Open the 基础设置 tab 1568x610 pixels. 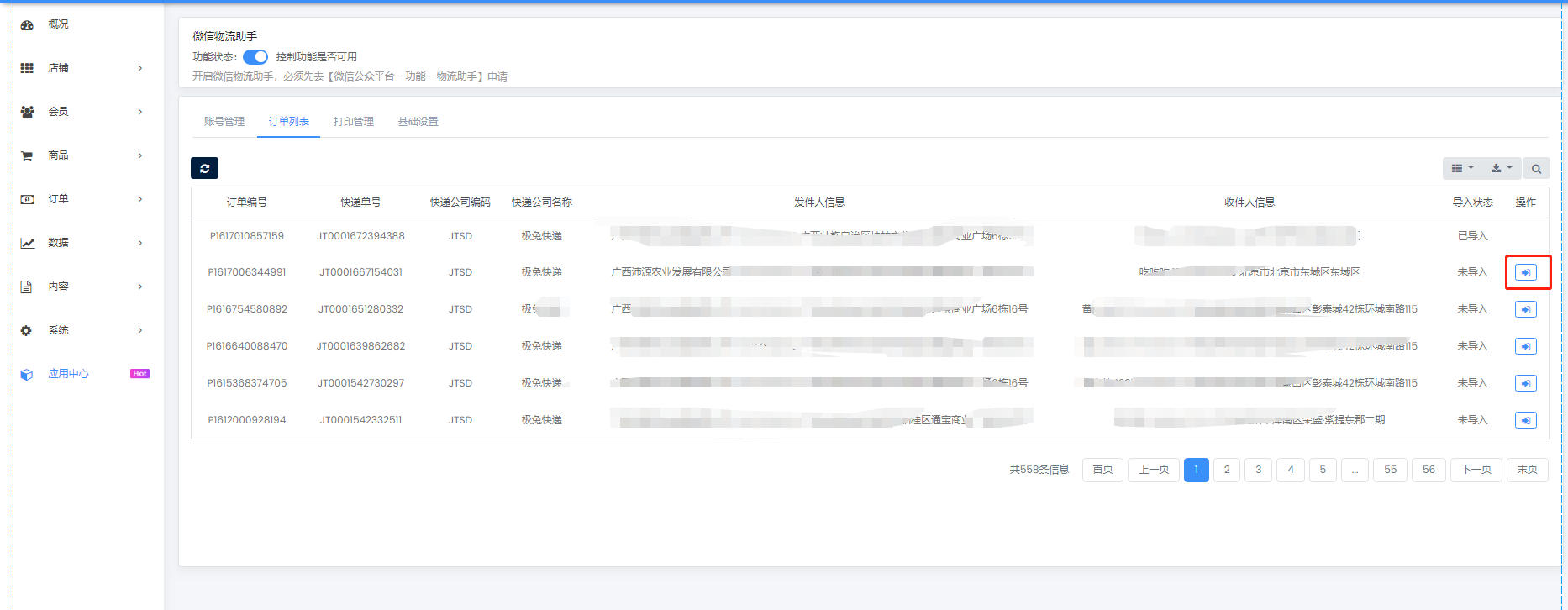418,122
